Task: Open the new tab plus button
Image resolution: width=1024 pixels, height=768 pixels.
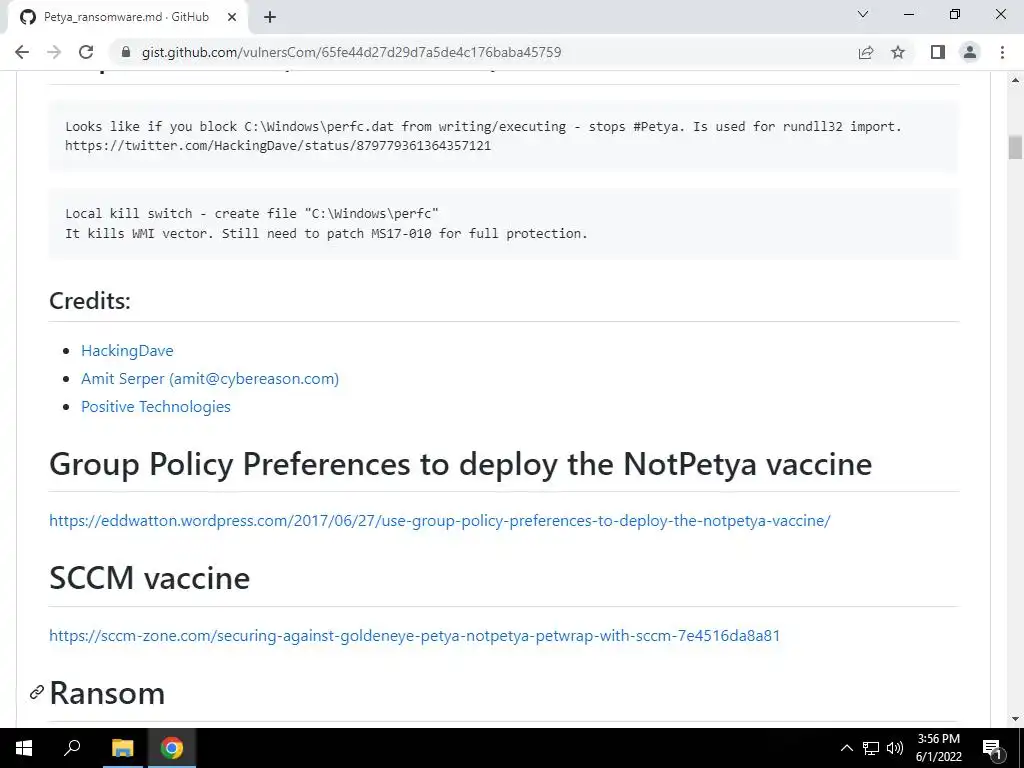Action: pyautogui.click(x=270, y=16)
